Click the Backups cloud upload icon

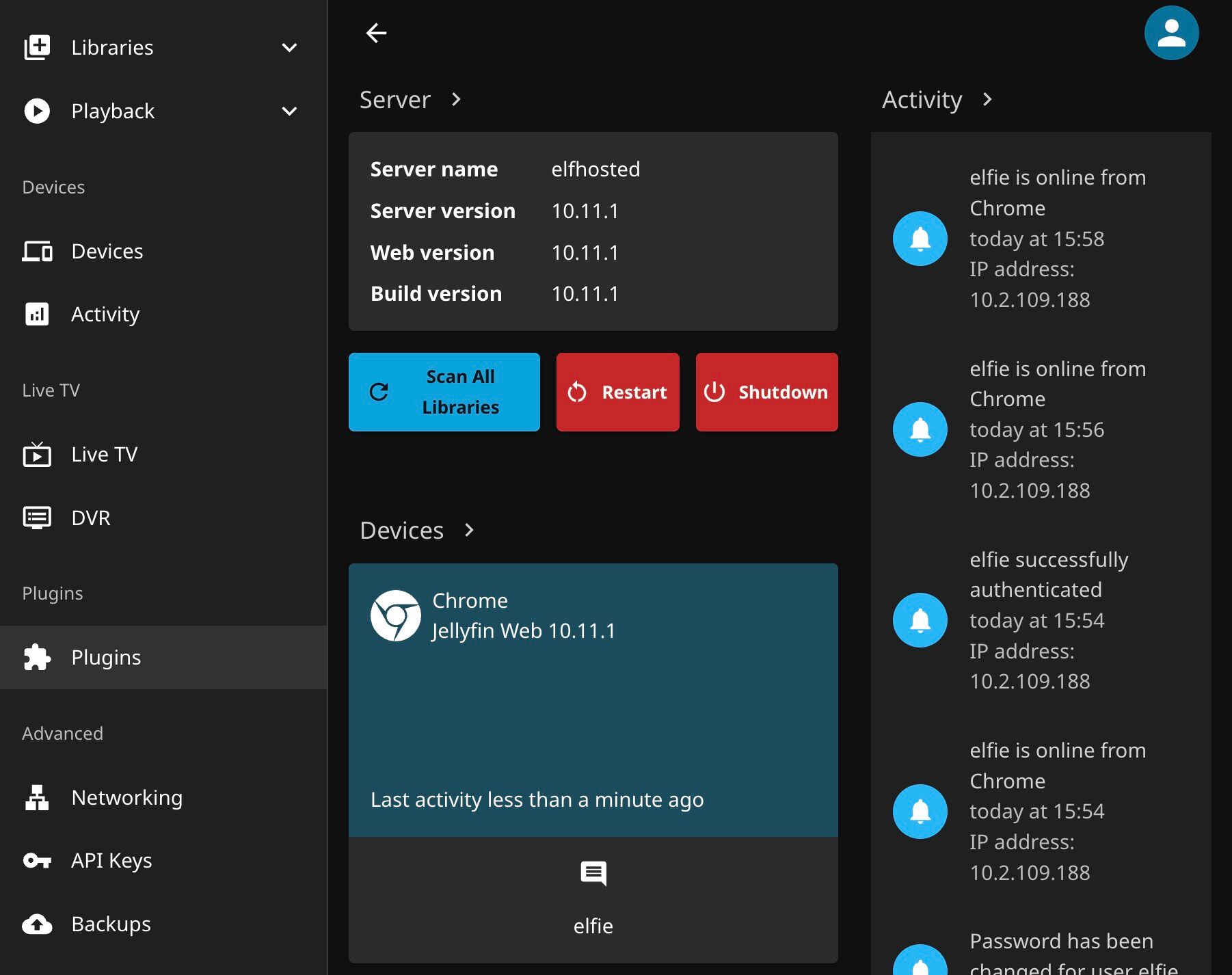[37, 924]
